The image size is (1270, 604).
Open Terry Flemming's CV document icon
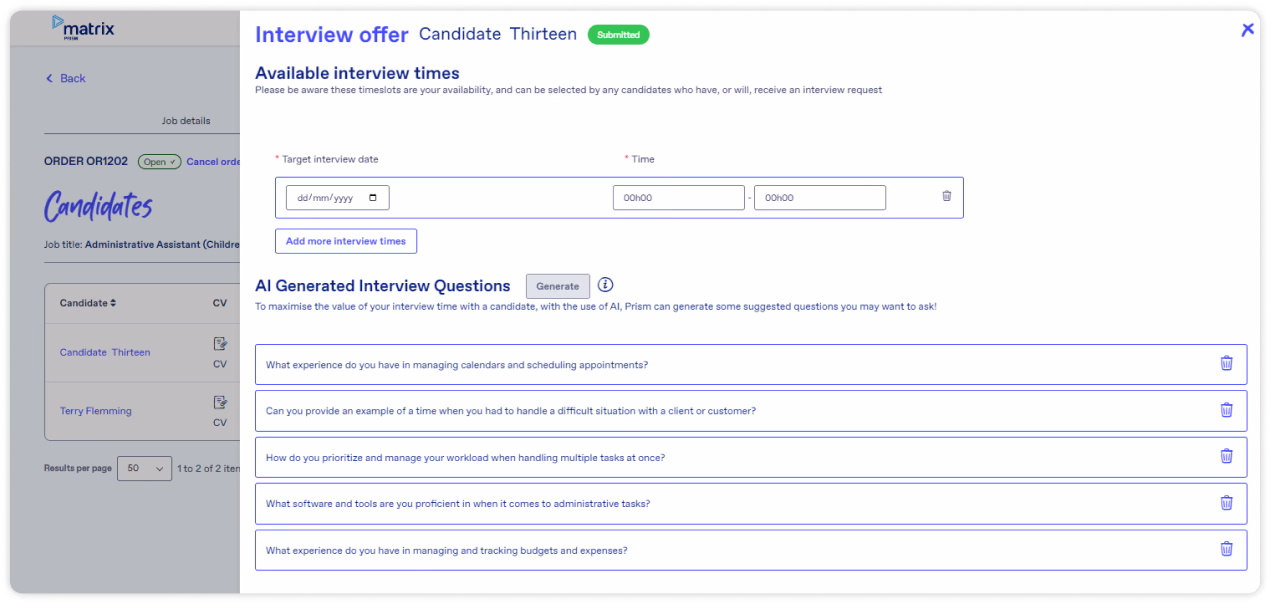point(221,402)
